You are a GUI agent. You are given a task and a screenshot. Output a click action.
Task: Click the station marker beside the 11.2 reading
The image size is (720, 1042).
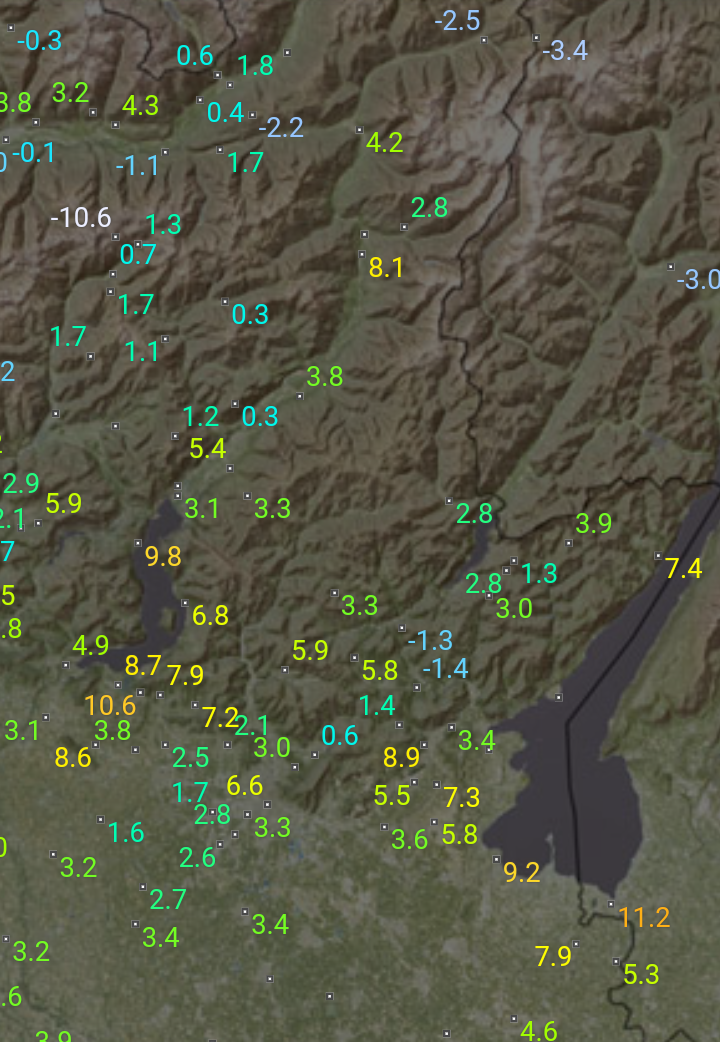pyautogui.click(x=612, y=903)
